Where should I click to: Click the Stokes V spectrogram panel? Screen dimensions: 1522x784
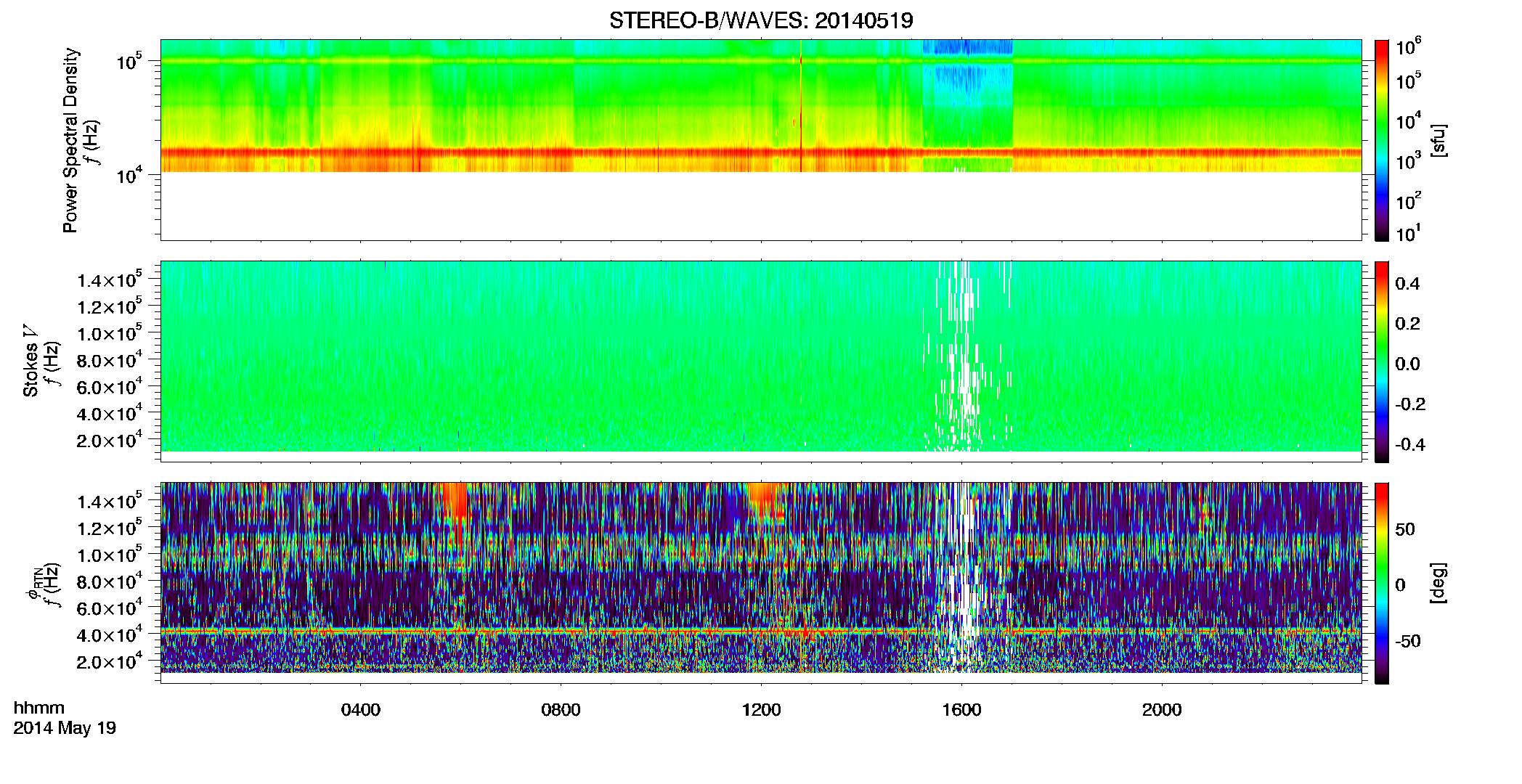pos(761,362)
